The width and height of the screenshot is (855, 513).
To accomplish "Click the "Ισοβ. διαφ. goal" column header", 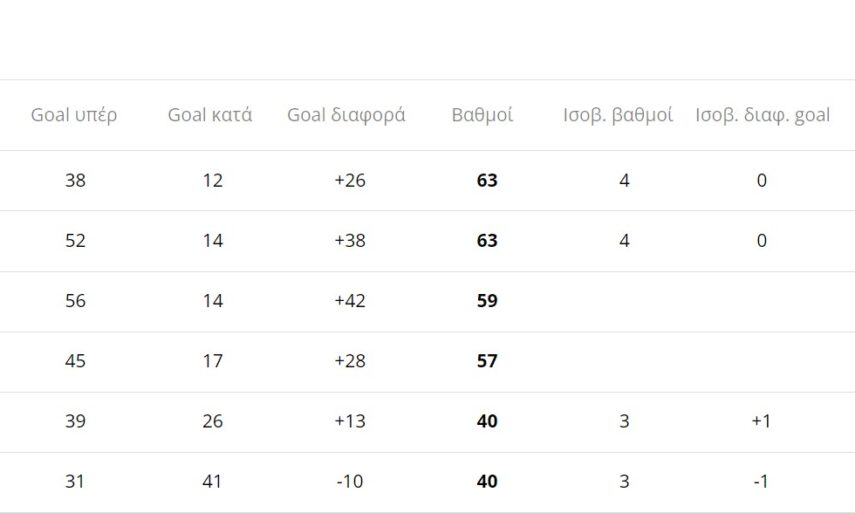I will point(762,115).
